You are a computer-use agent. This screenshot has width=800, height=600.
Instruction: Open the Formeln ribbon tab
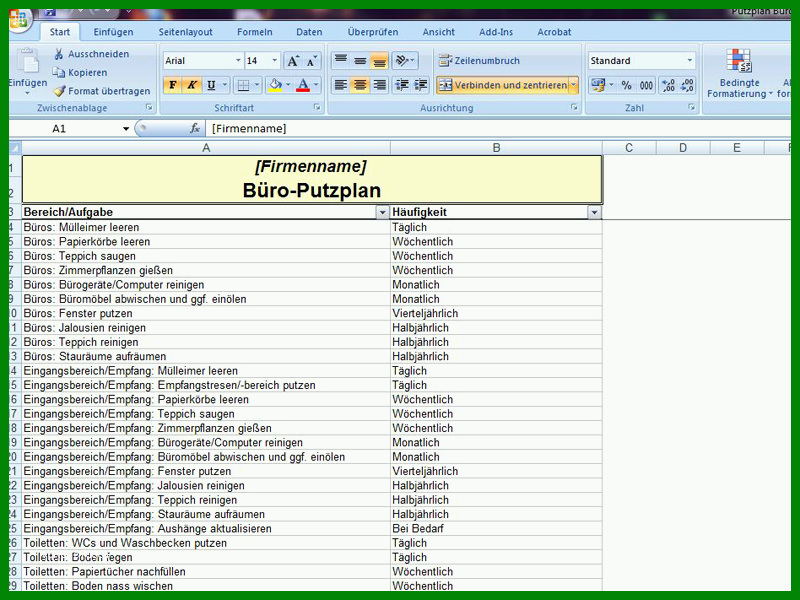pyautogui.click(x=255, y=32)
